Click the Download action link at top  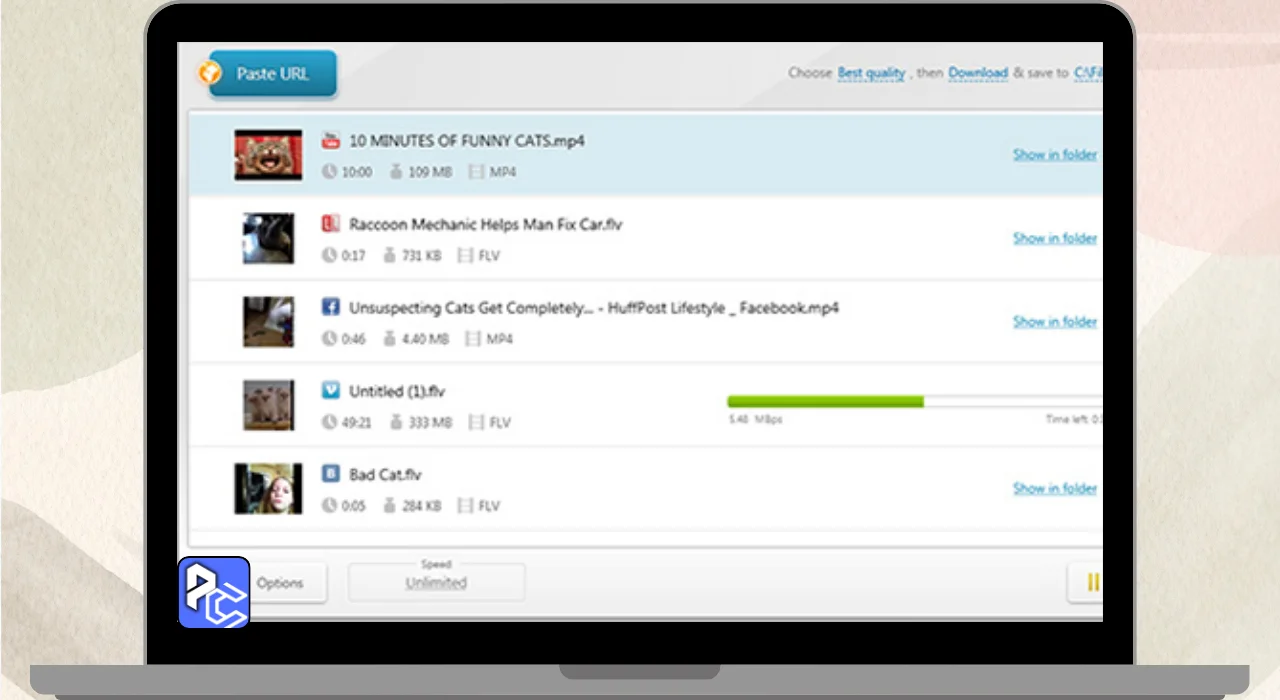tap(978, 73)
